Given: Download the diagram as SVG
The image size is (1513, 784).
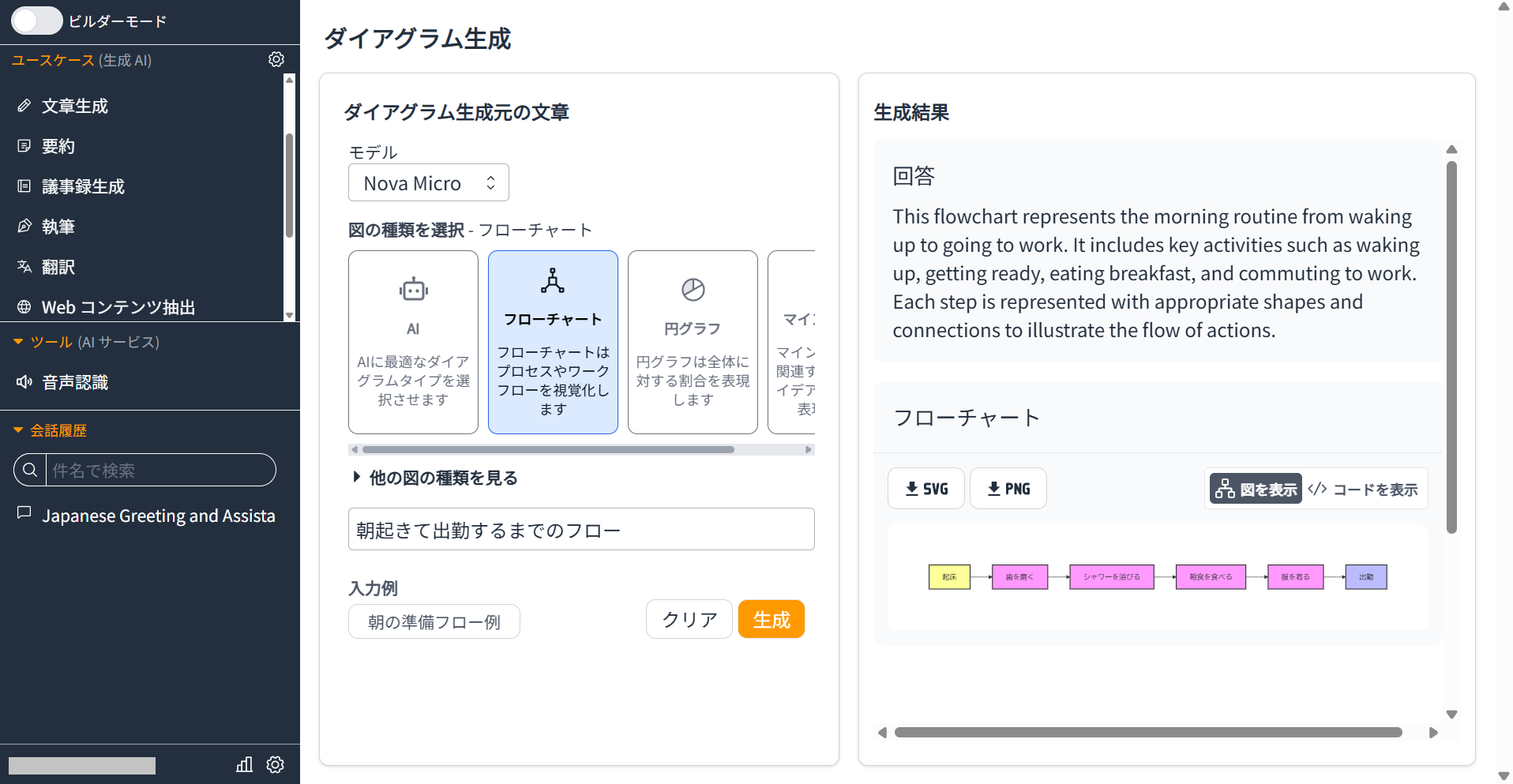Looking at the screenshot, I should point(925,489).
